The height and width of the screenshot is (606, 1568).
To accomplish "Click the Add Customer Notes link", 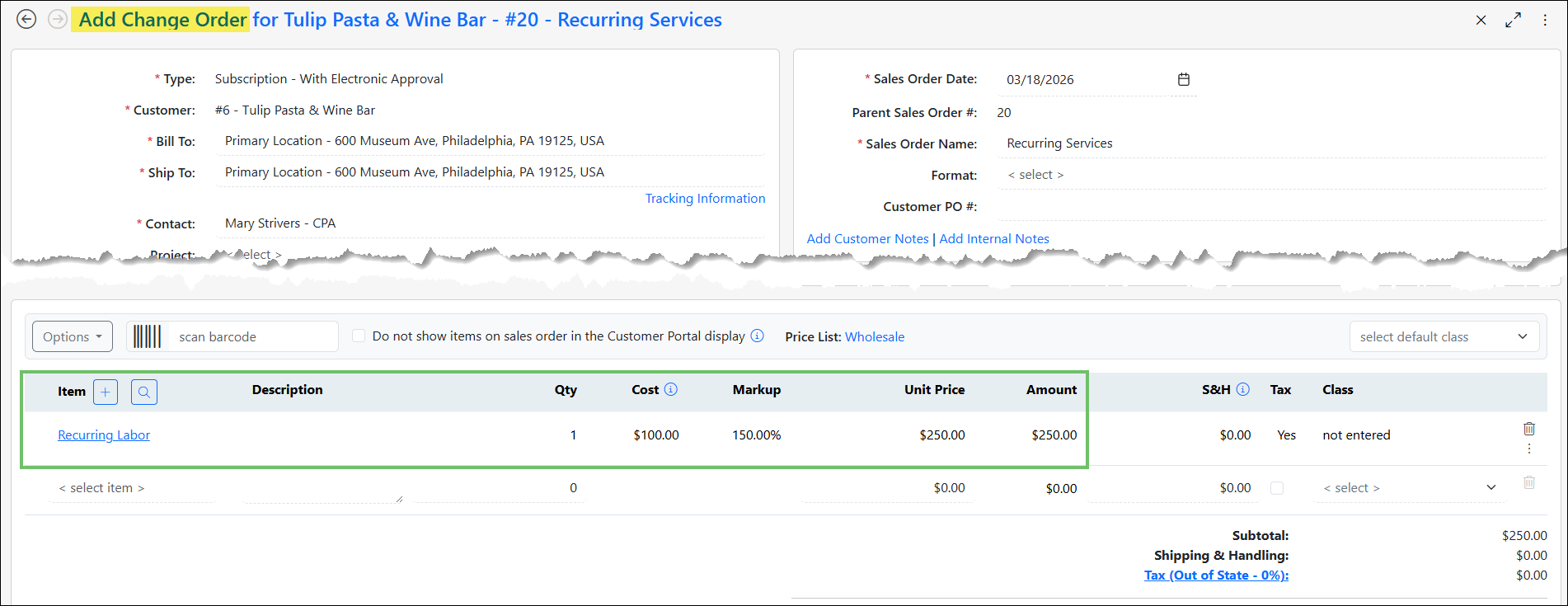I will click(867, 239).
